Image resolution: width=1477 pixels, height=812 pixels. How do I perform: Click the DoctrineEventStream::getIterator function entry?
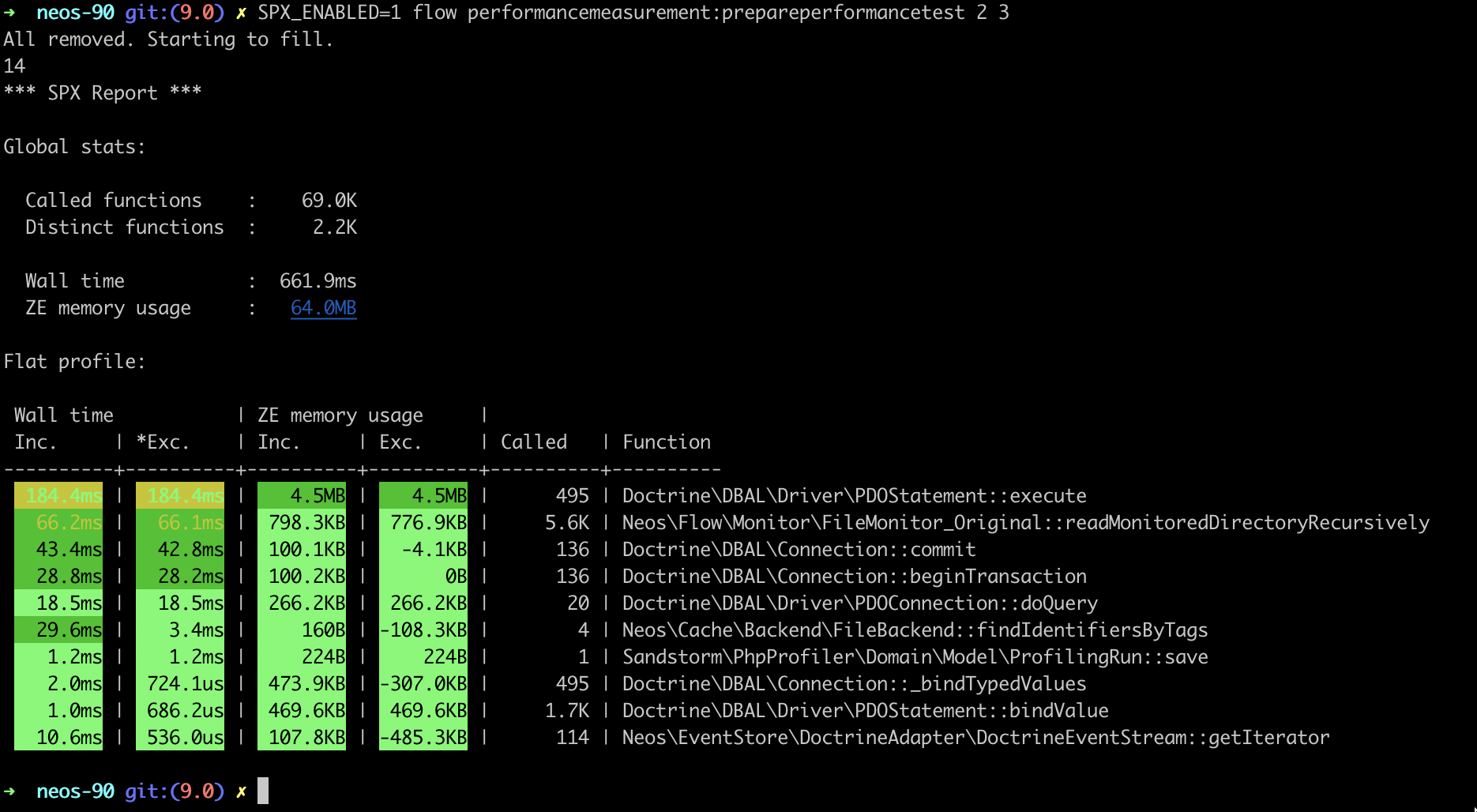tap(975, 737)
